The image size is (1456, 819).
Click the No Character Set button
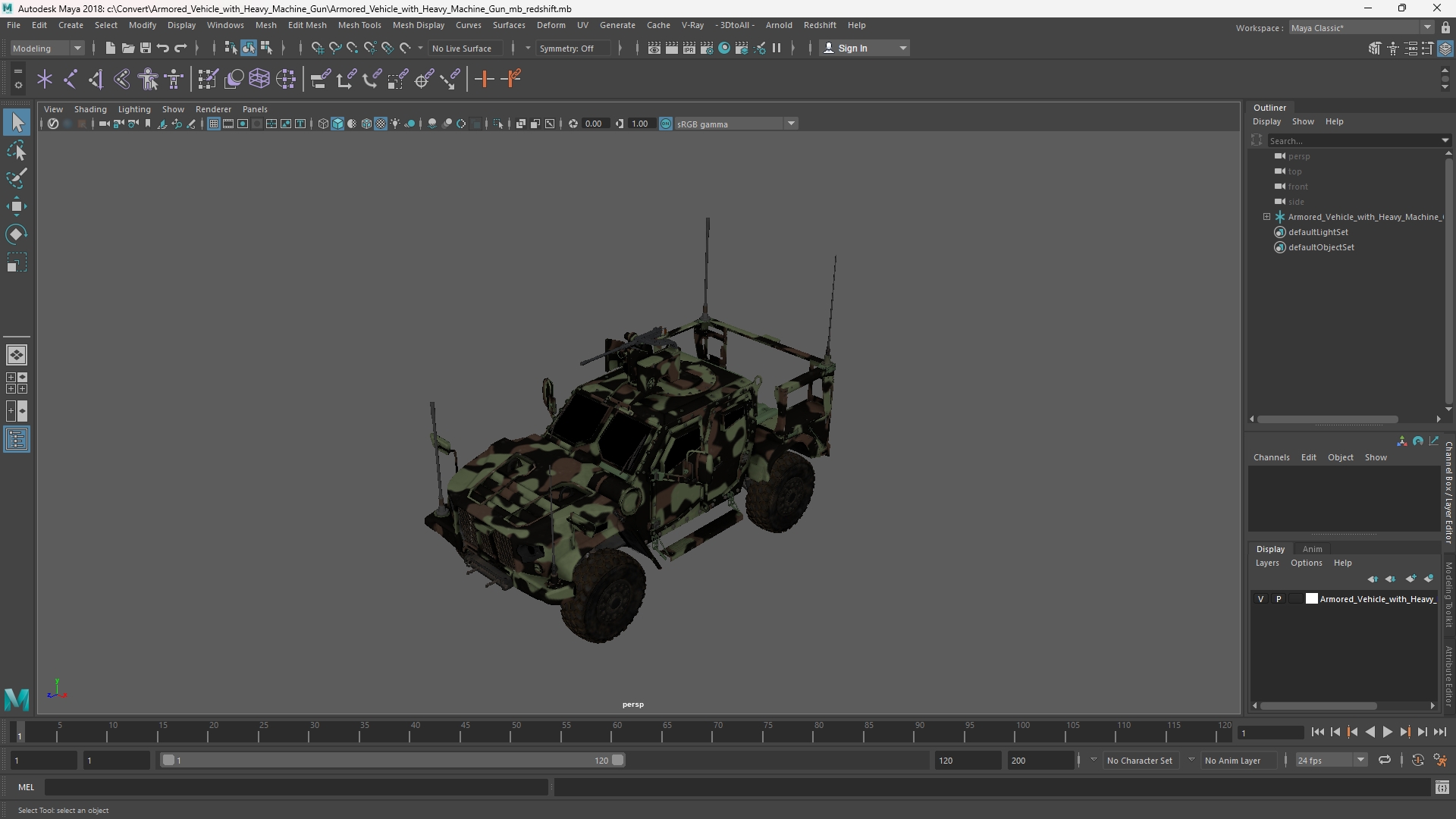click(x=1139, y=760)
